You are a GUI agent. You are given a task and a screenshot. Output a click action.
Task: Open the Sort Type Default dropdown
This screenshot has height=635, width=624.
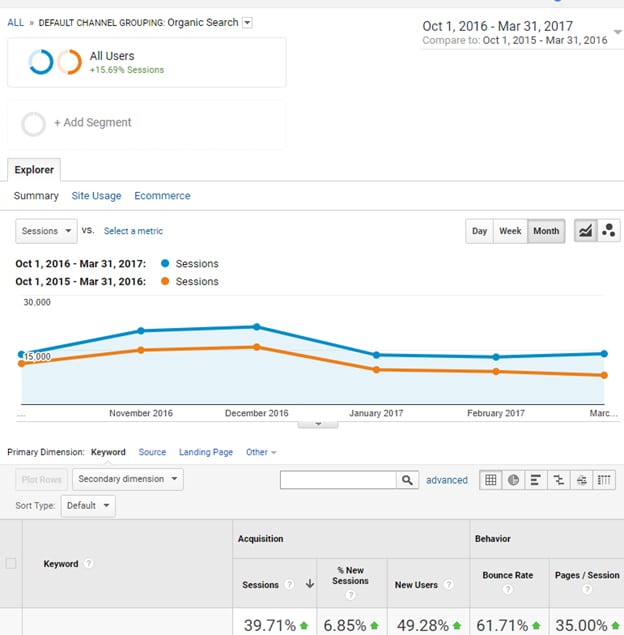coord(89,506)
